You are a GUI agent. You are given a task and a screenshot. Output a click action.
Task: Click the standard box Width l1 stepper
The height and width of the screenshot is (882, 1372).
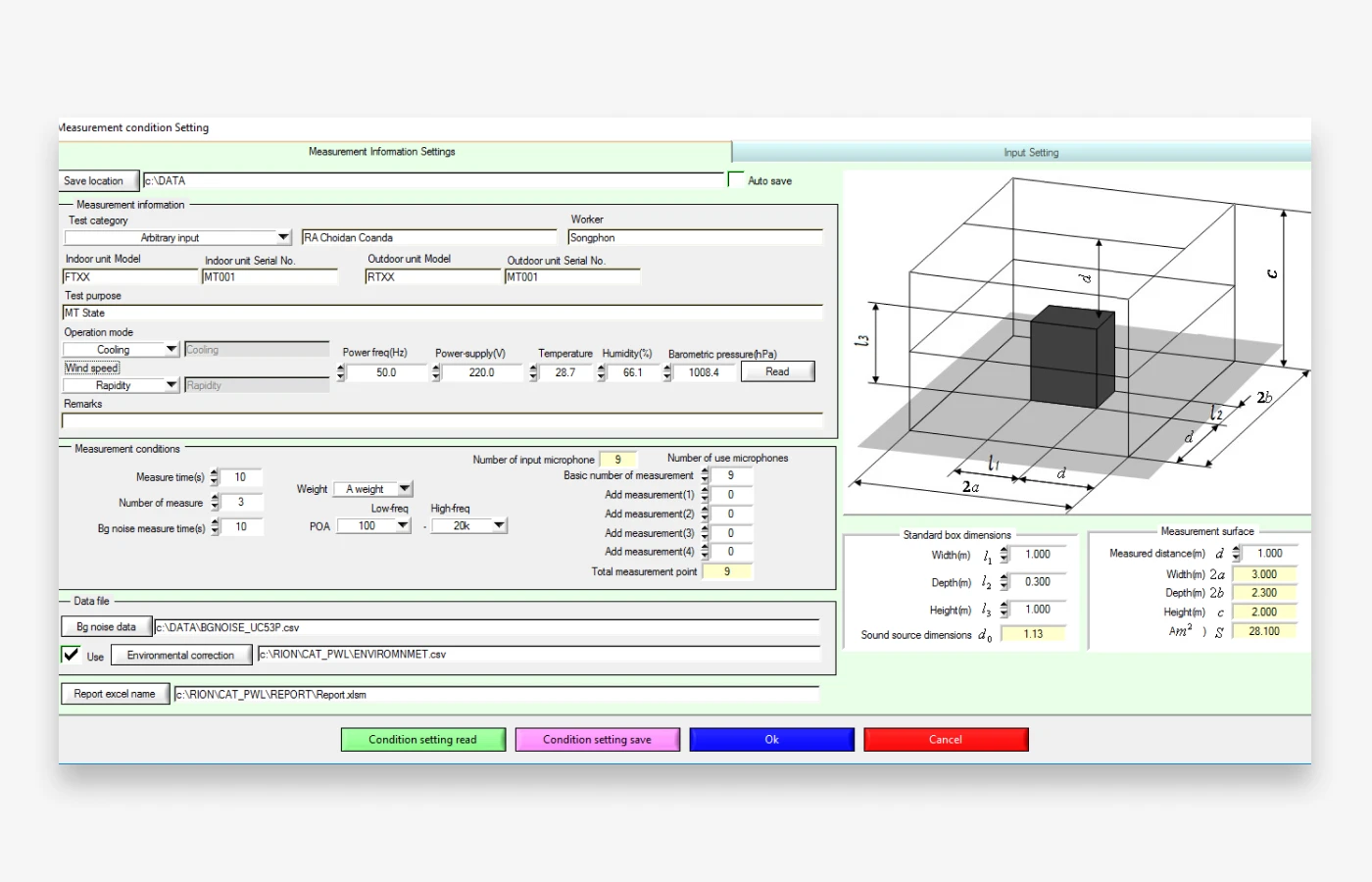[1004, 555]
